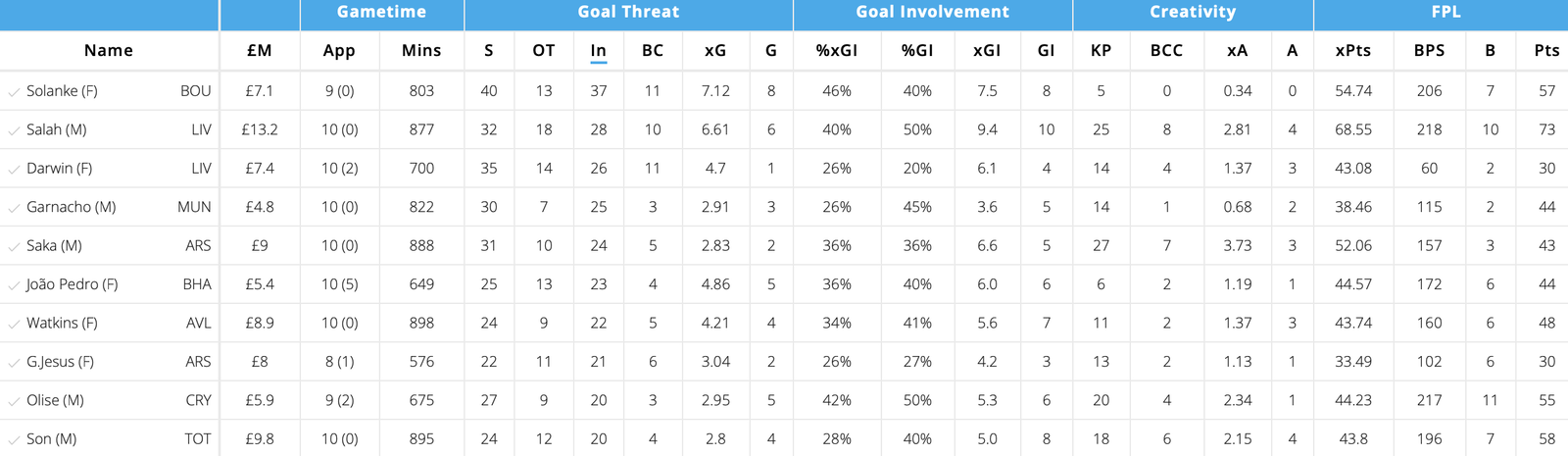Select the Goal Threat group header
Viewport: 1568px width, 456px height.
(x=628, y=13)
